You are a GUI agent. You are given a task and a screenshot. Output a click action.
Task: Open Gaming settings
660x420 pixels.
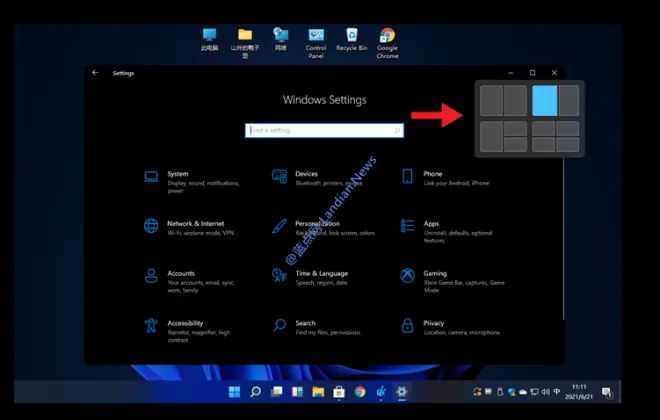(x=452, y=281)
